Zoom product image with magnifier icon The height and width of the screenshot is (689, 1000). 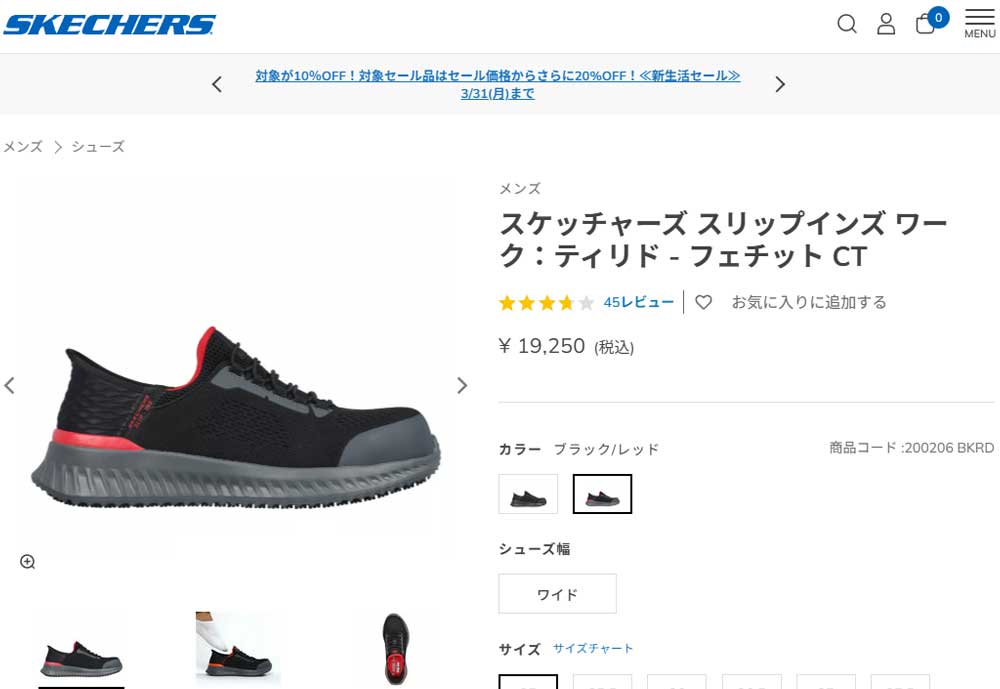pos(27,561)
